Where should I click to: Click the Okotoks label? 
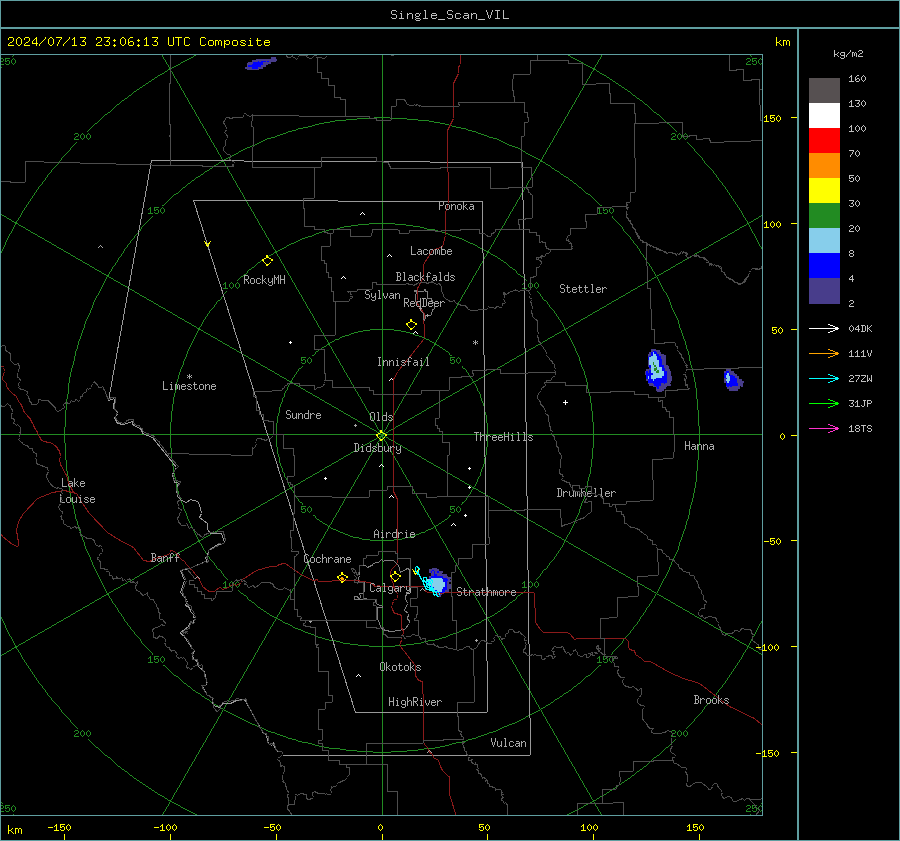point(400,667)
